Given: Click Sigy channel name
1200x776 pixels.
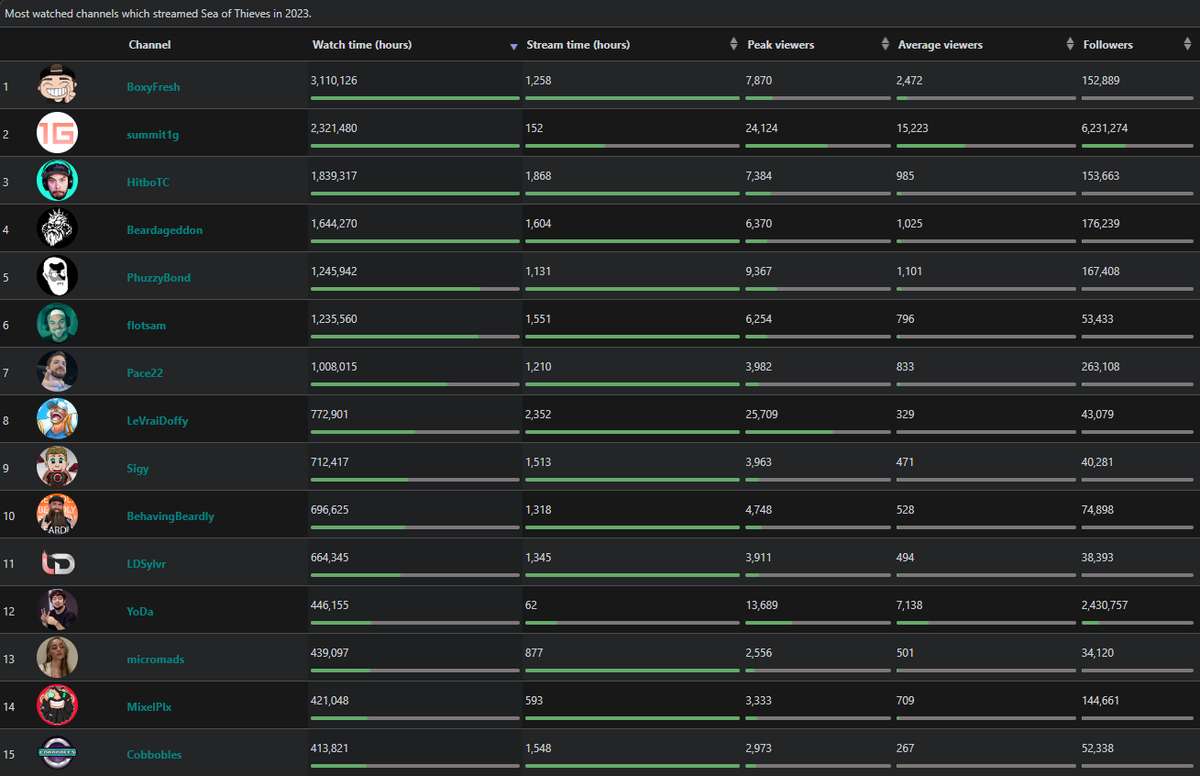Looking at the screenshot, I should tap(138, 469).
